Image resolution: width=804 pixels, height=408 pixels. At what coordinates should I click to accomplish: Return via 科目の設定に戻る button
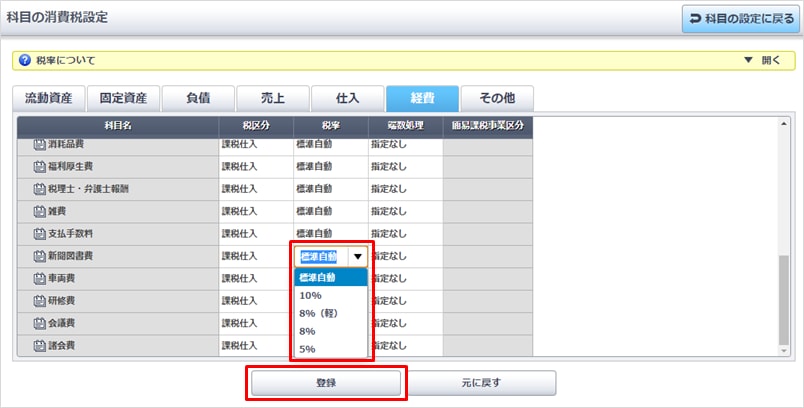pyautogui.click(x=740, y=18)
